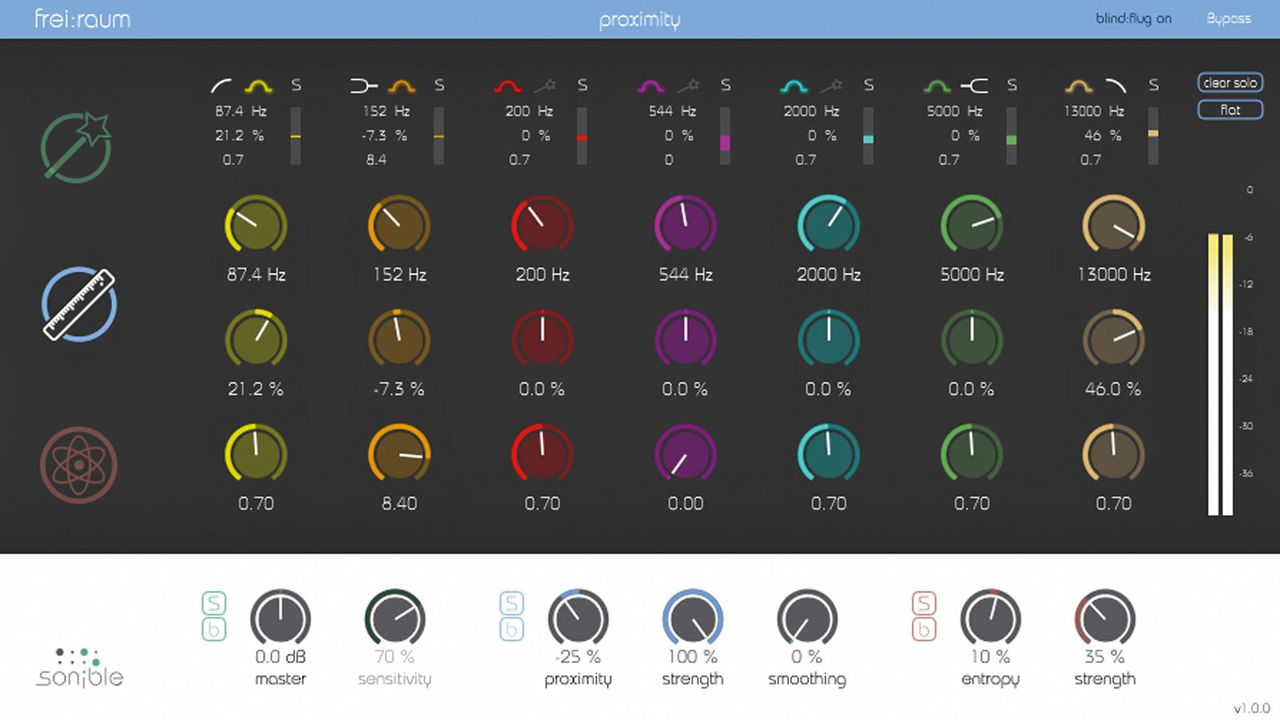Select low-cut filter shape for 87.4 Hz band
The image size is (1280, 720).
coord(222,86)
